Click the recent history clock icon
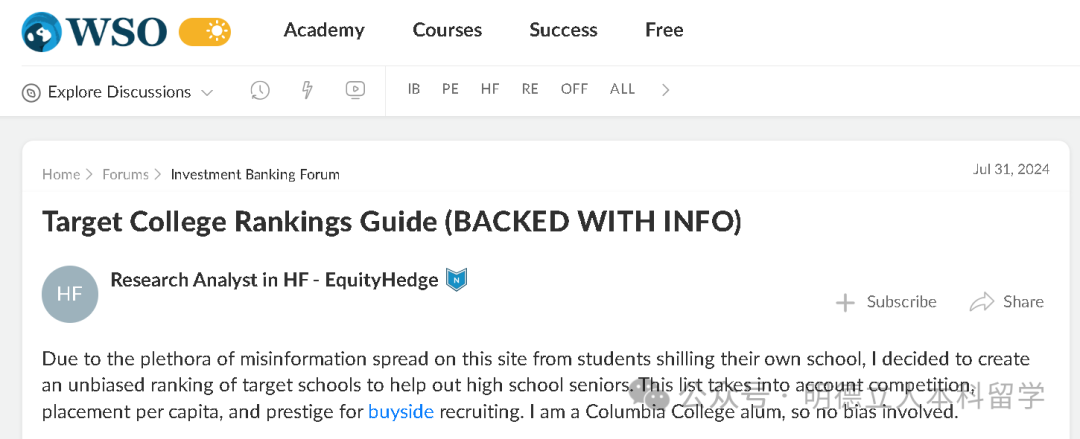Viewport: 1080px width, 439px height. 260,90
